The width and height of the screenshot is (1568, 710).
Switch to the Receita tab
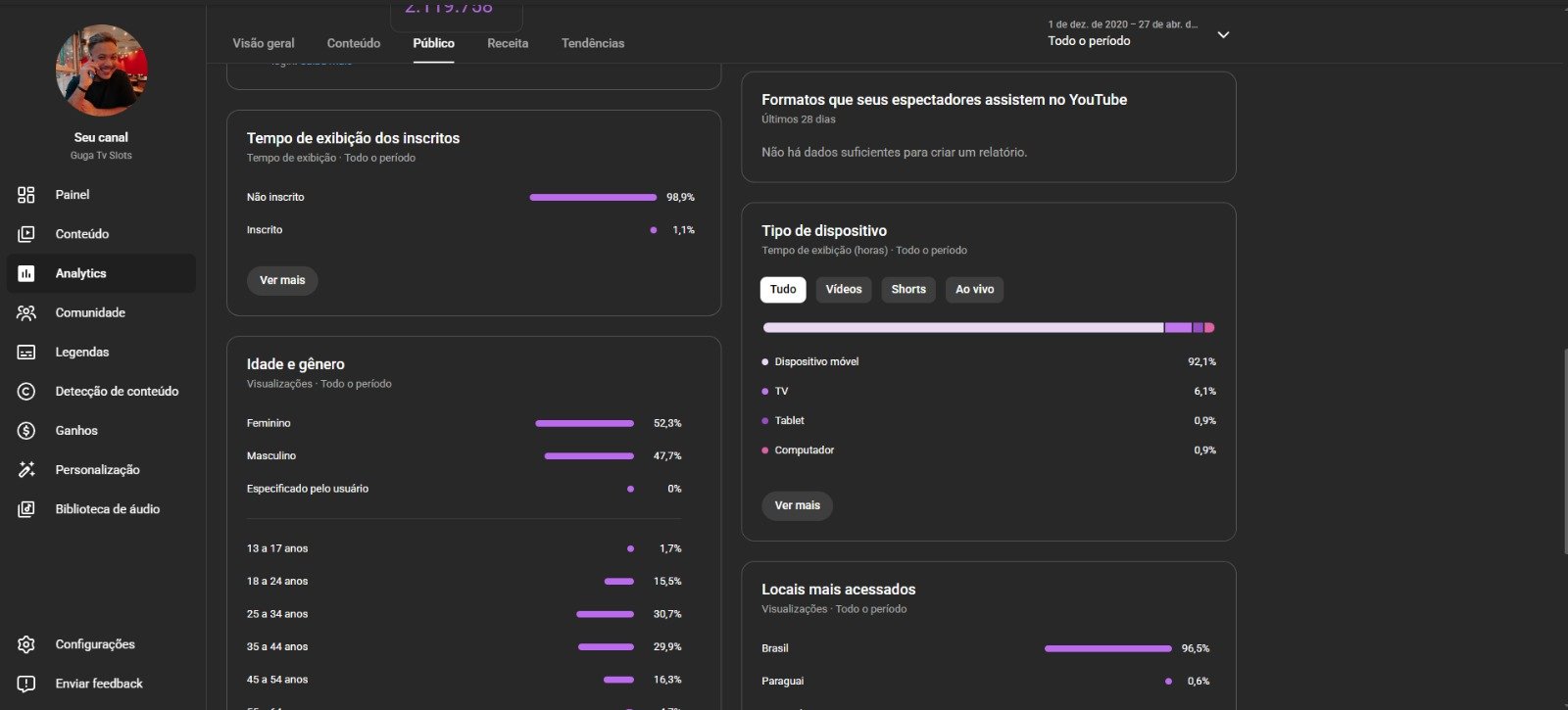tap(508, 43)
